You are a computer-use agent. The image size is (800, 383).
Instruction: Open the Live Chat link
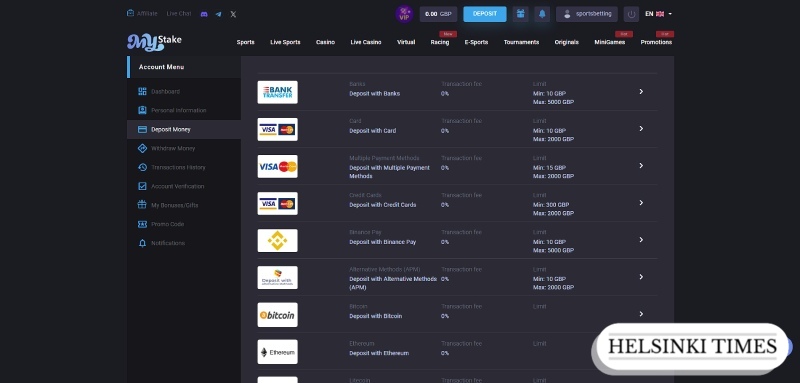click(x=179, y=14)
